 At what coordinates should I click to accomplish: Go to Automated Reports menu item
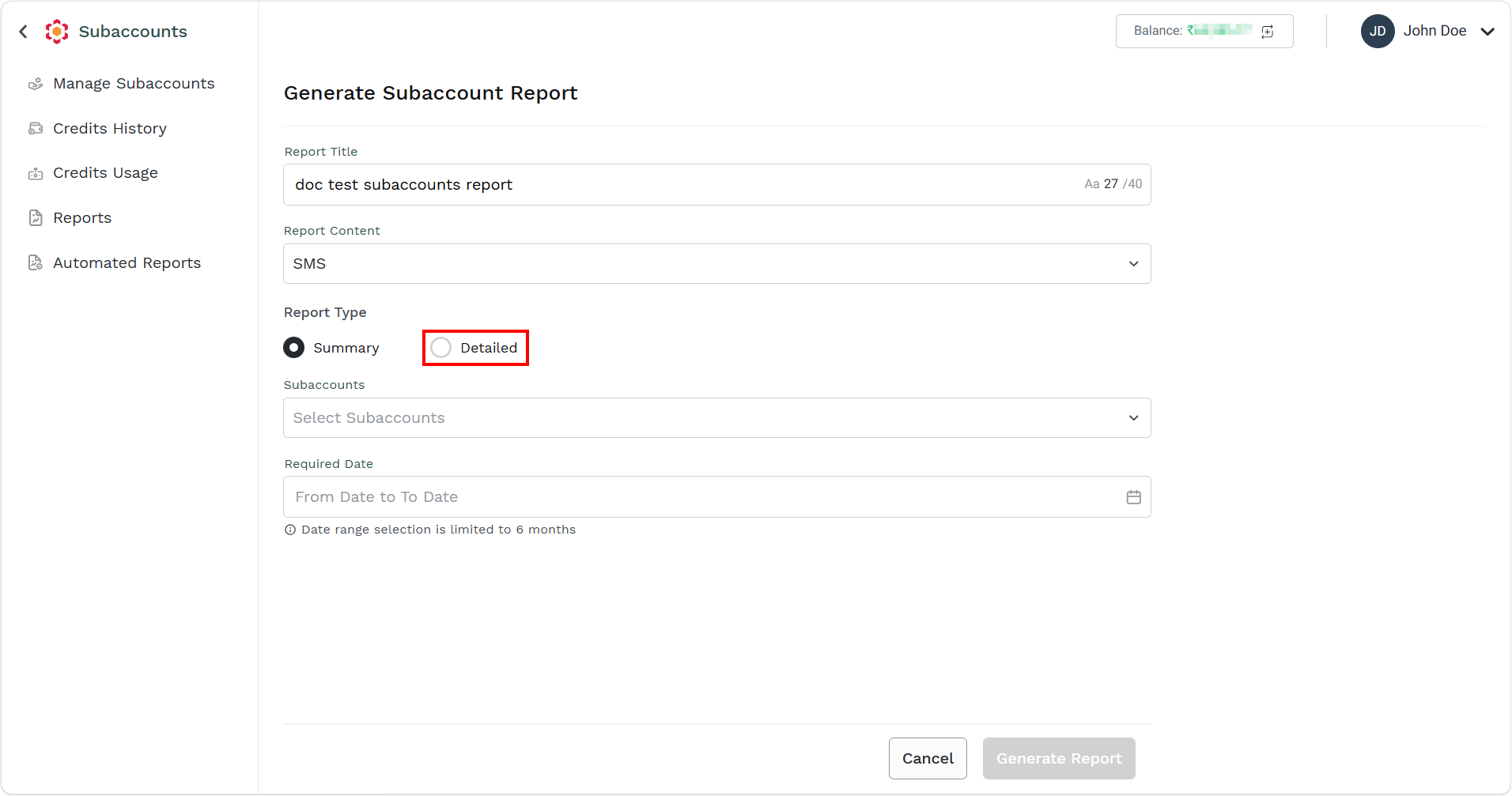coord(127,263)
